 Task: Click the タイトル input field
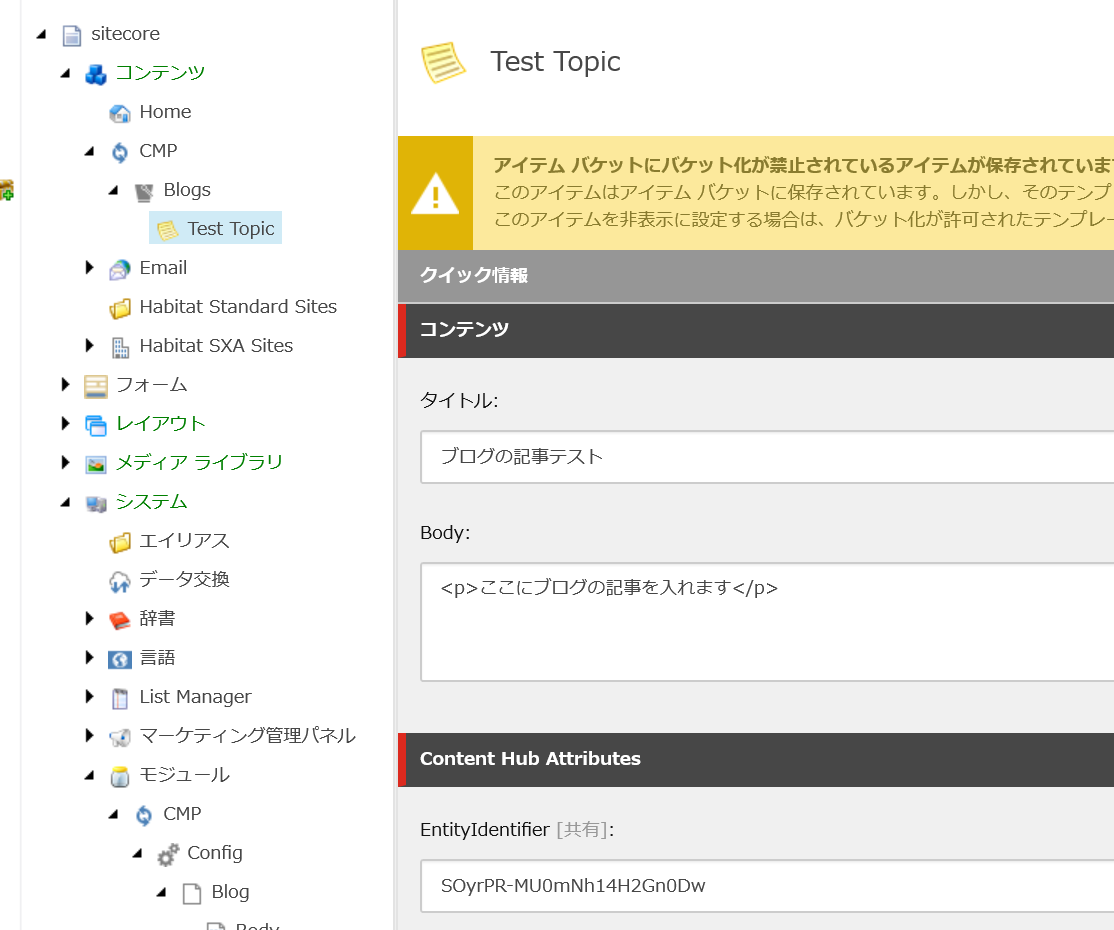pyautogui.click(x=767, y=457)
